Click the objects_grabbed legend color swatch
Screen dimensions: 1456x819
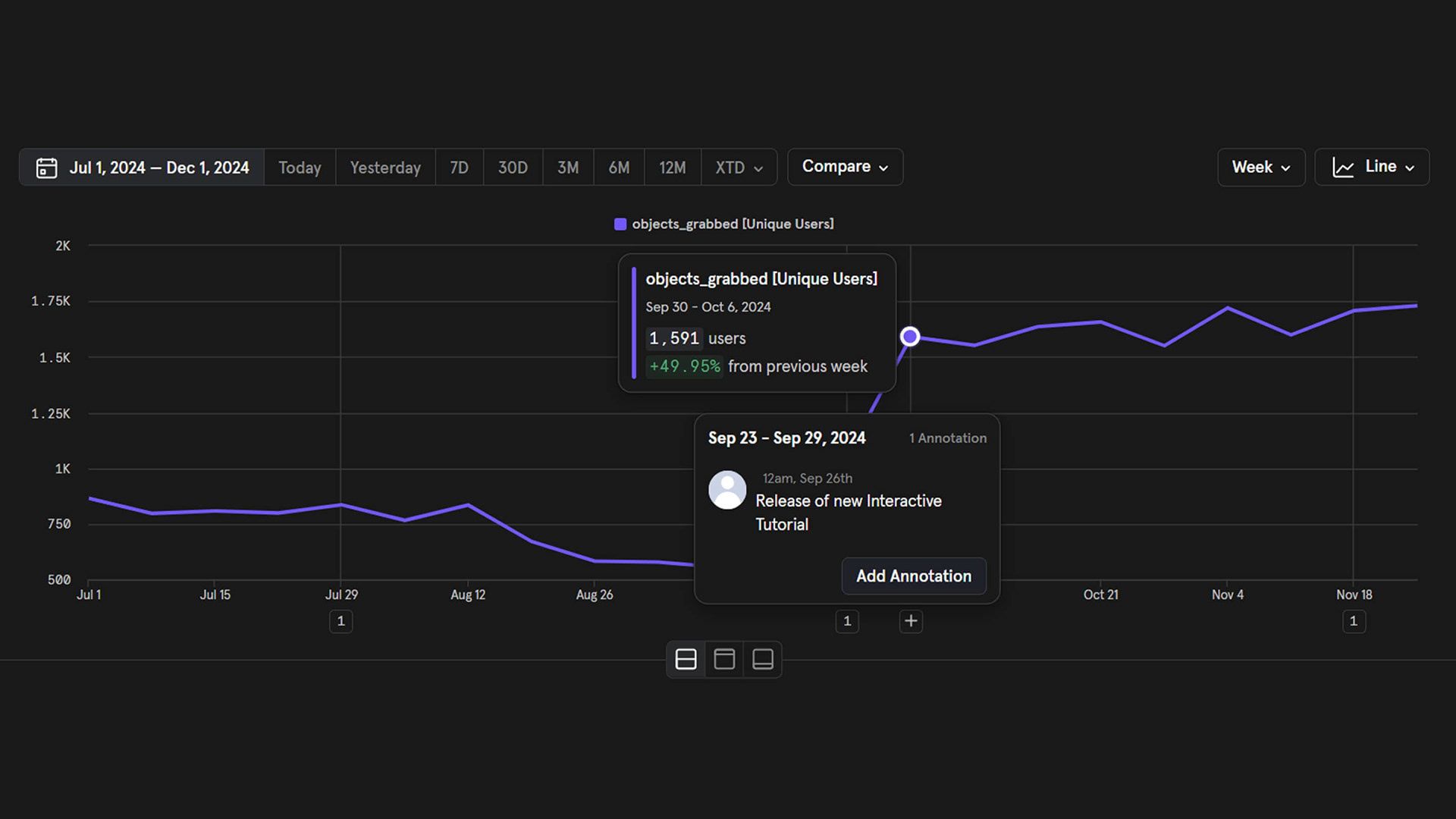pyautogui.click(x=620, y=224)
